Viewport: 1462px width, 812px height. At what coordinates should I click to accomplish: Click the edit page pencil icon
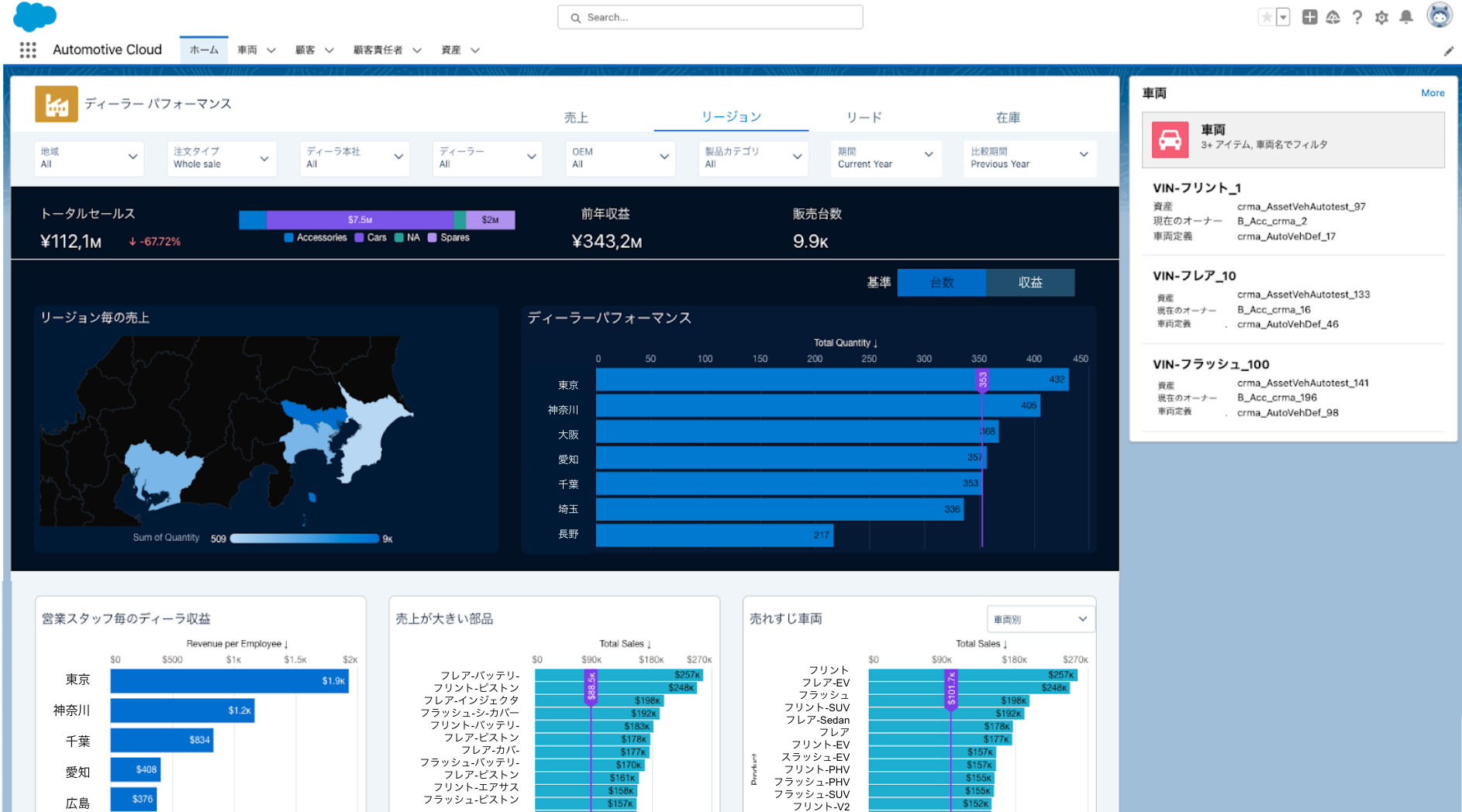1448,51
